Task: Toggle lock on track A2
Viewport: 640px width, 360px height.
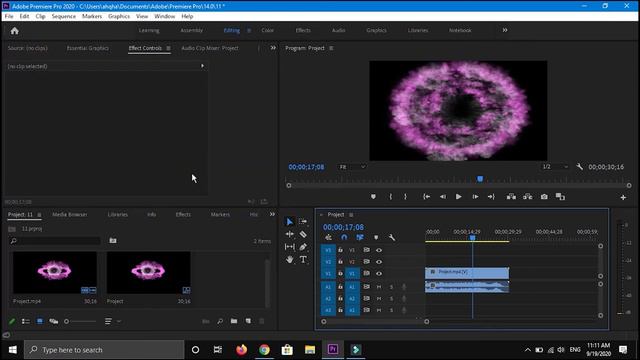Action: [x=340, y=298]
